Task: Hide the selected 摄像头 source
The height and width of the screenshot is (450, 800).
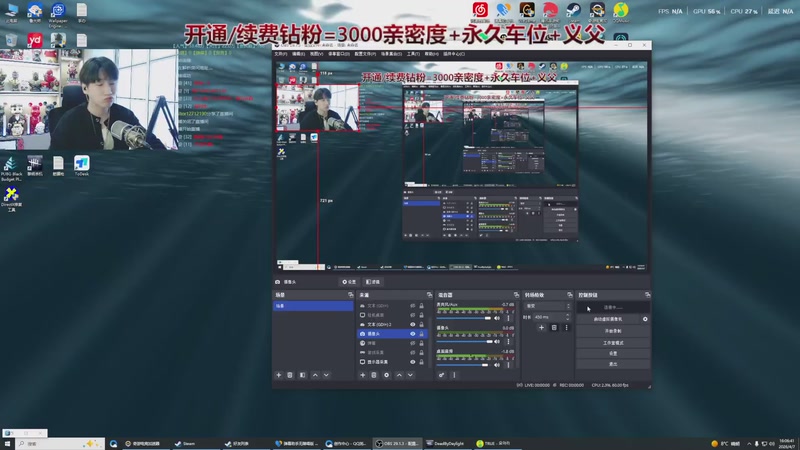Action: (x=413, y=334)
